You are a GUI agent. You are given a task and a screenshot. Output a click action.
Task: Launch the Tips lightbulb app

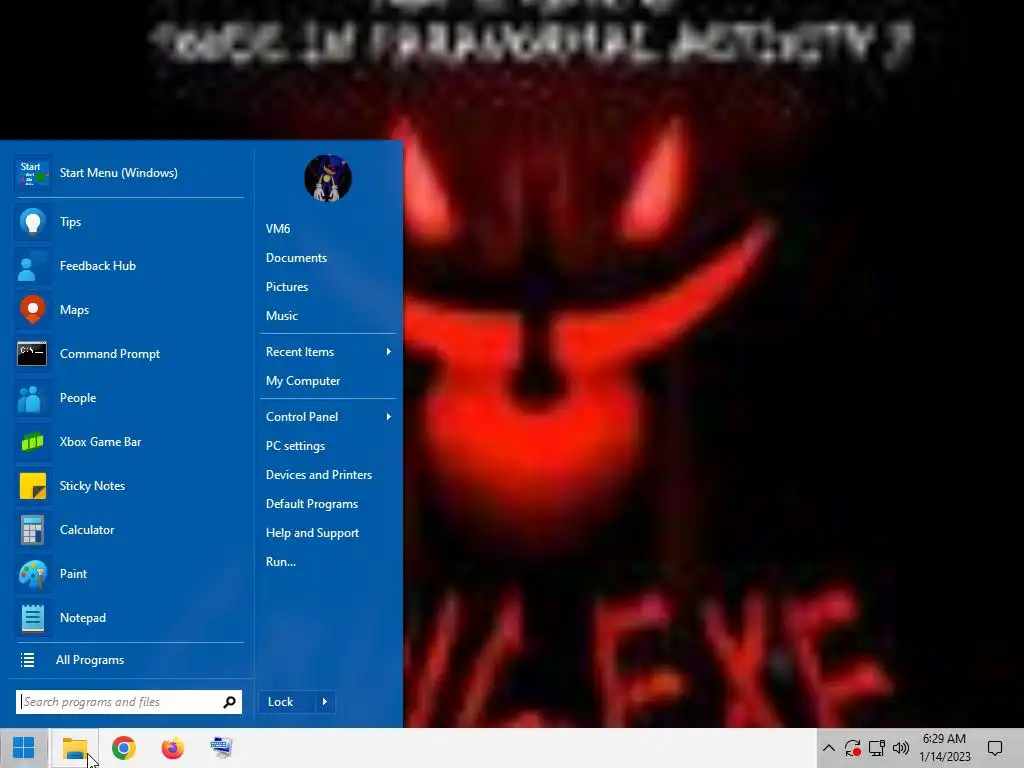coord(129,222)
